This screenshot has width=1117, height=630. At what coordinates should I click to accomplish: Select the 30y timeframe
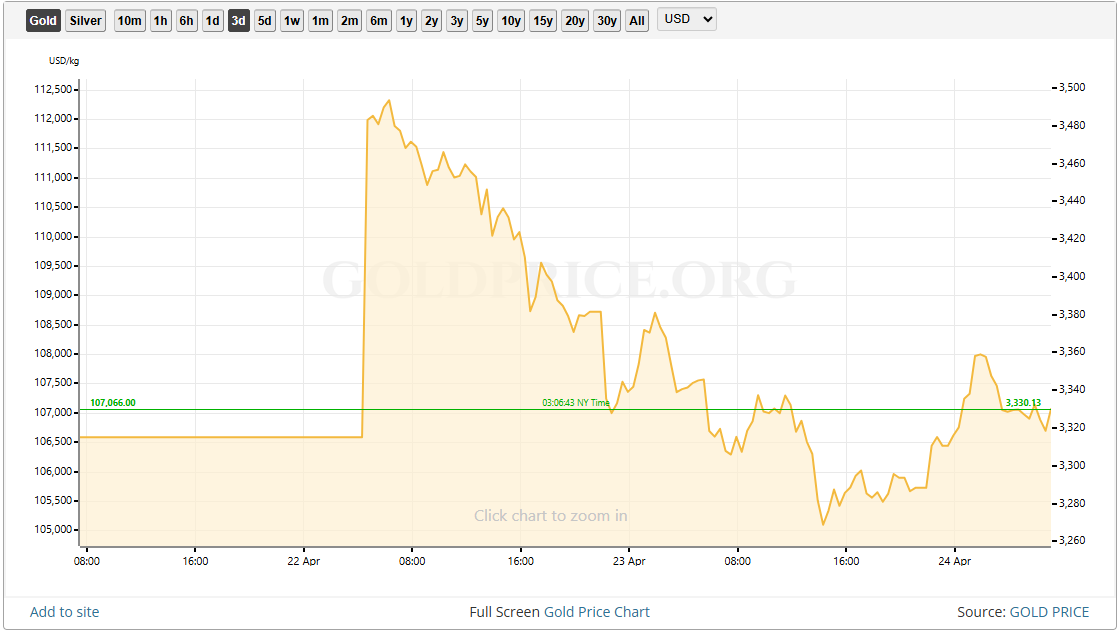click(x=606, y=20)
